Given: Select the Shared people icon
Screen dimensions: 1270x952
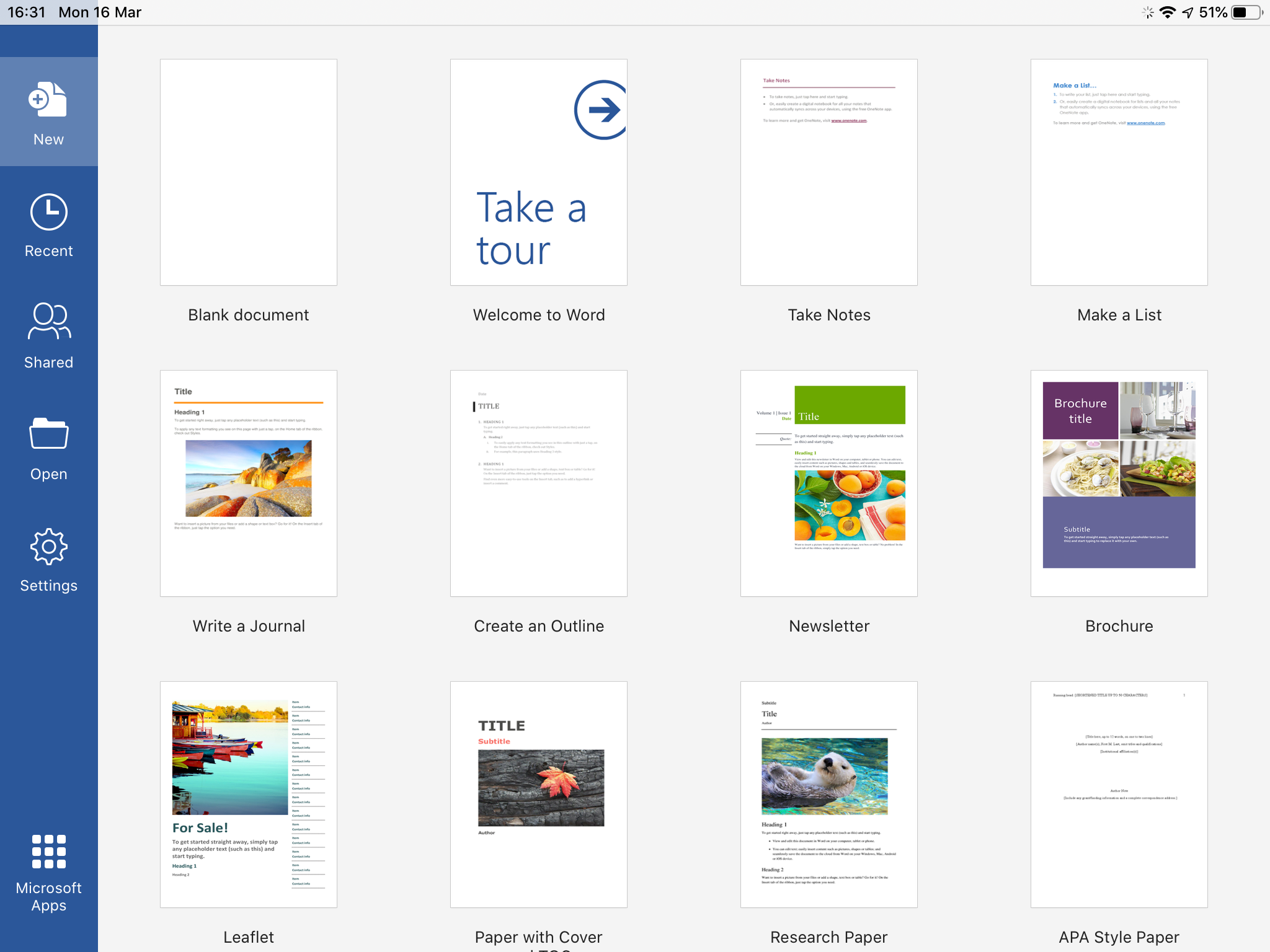Looking at the screenshot, I should [48, 322].
